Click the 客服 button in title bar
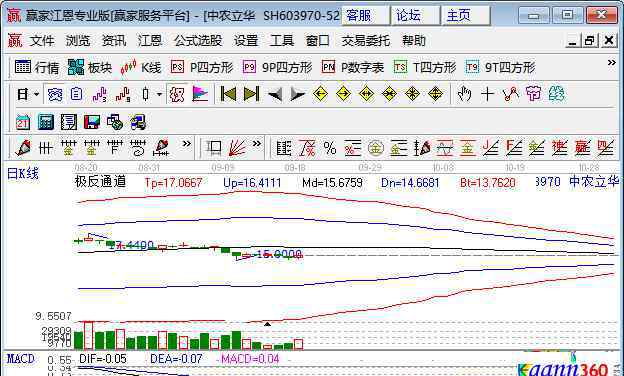The height and width of the screenshot is (376, 624). pyautogui.click(x=365, y=16)
